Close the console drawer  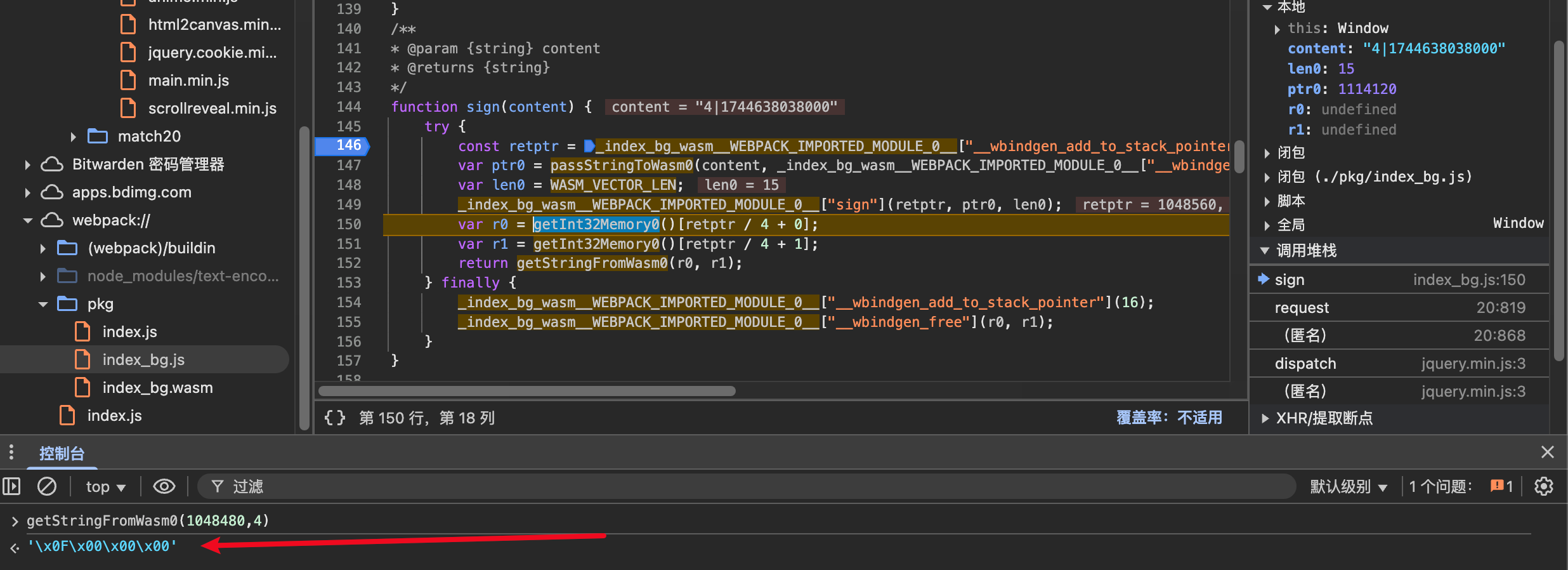[1547, 452]
